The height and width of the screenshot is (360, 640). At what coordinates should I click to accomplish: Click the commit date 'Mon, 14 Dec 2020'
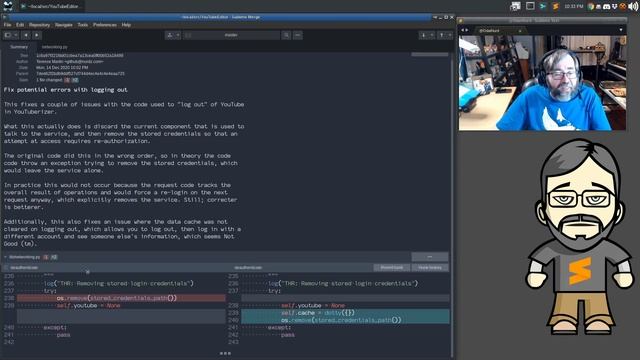click(x=62, y=68)
